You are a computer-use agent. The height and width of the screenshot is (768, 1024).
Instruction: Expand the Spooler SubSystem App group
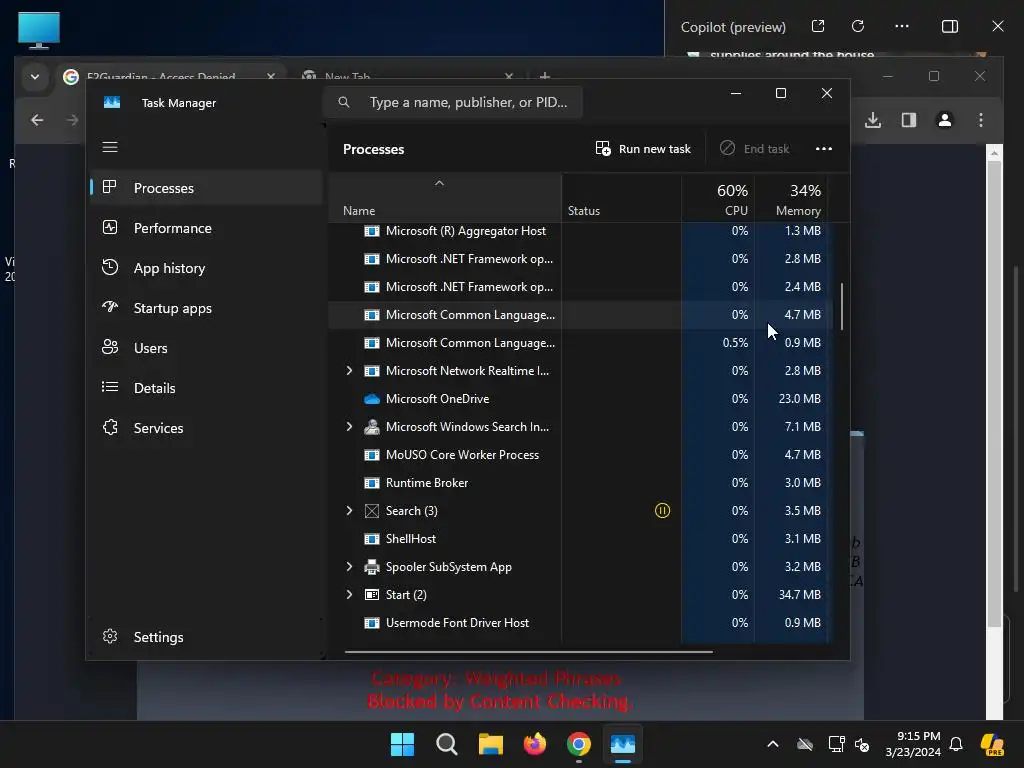pyautogui.click(x=349, y=567)
